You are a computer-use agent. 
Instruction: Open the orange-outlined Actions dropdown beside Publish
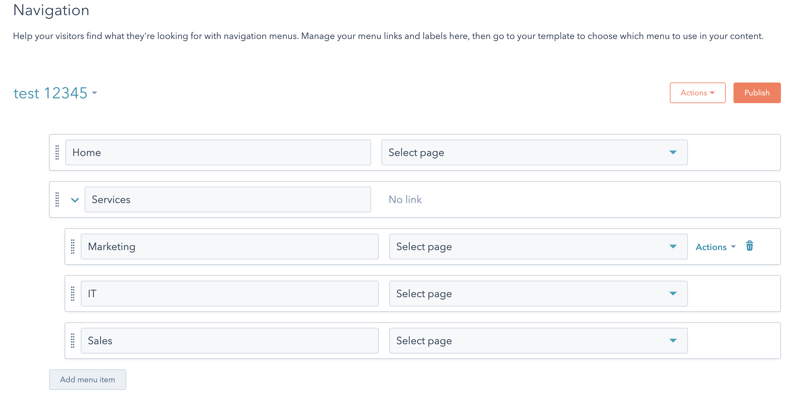click(x=697, y=93)
